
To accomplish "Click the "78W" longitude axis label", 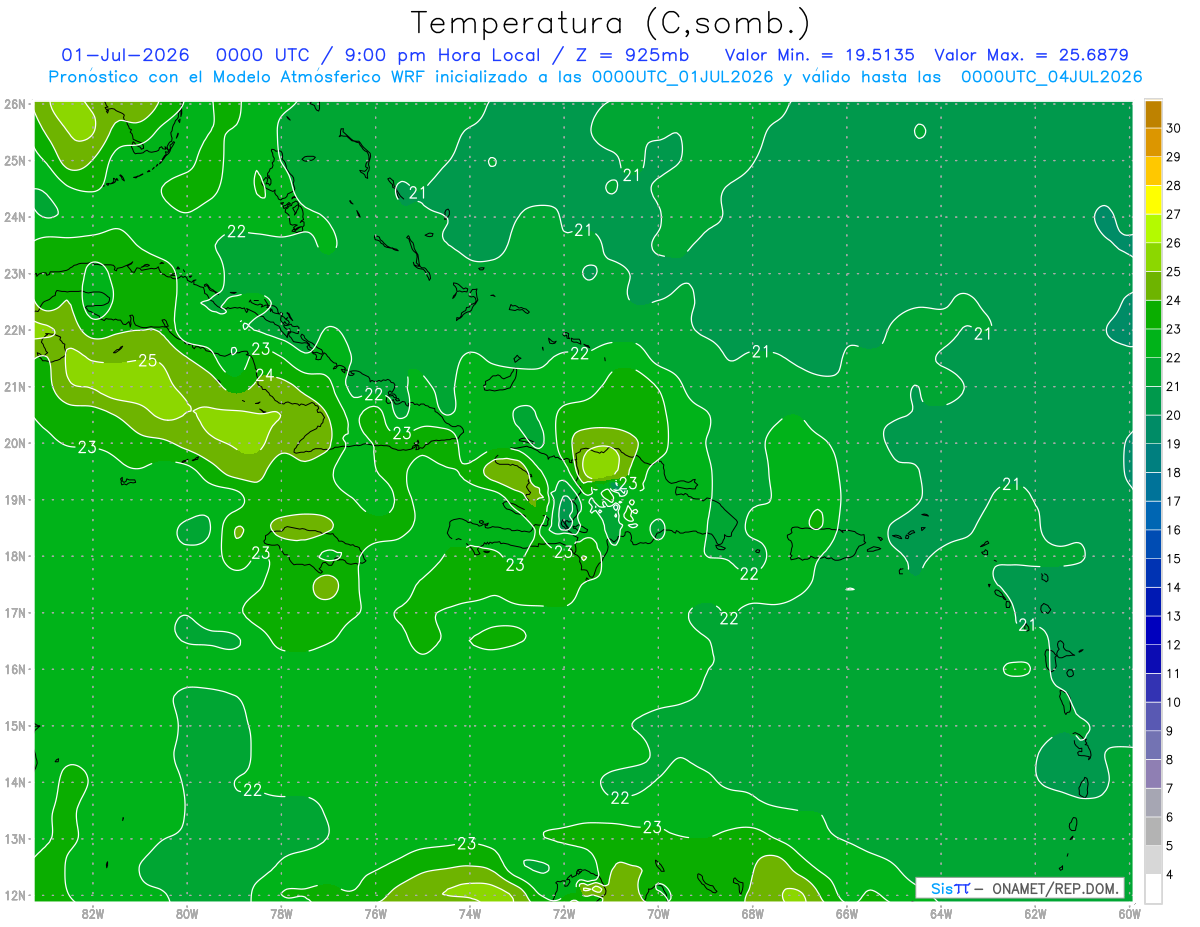I will [x=281, y=913].
